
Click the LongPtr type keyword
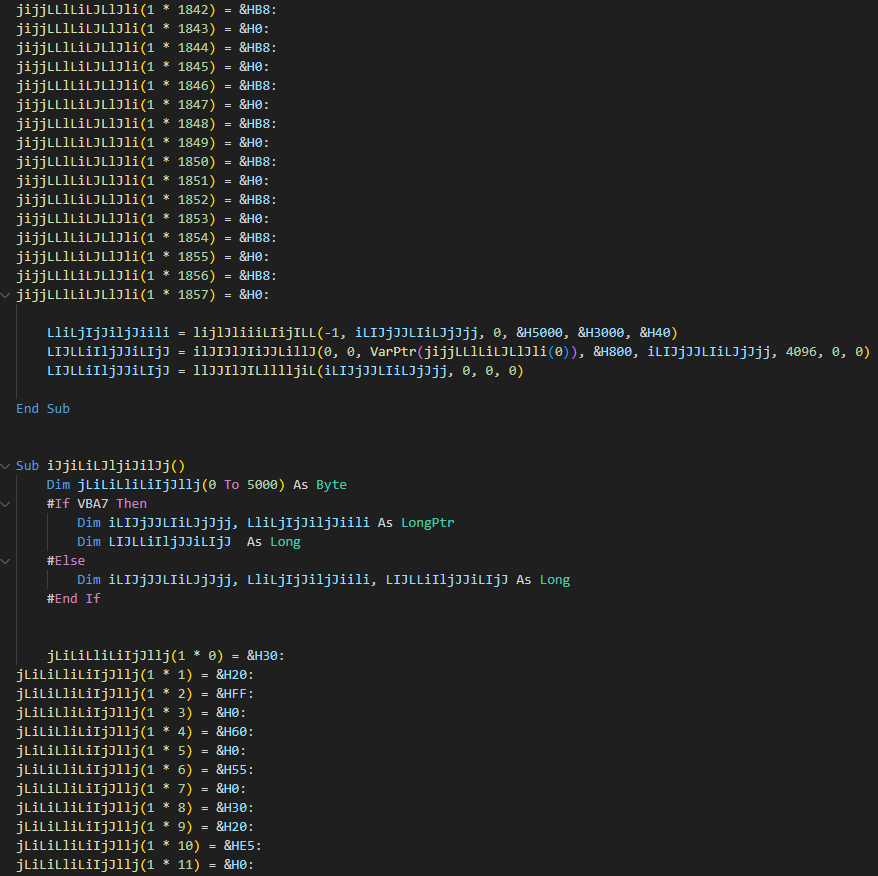428,523
